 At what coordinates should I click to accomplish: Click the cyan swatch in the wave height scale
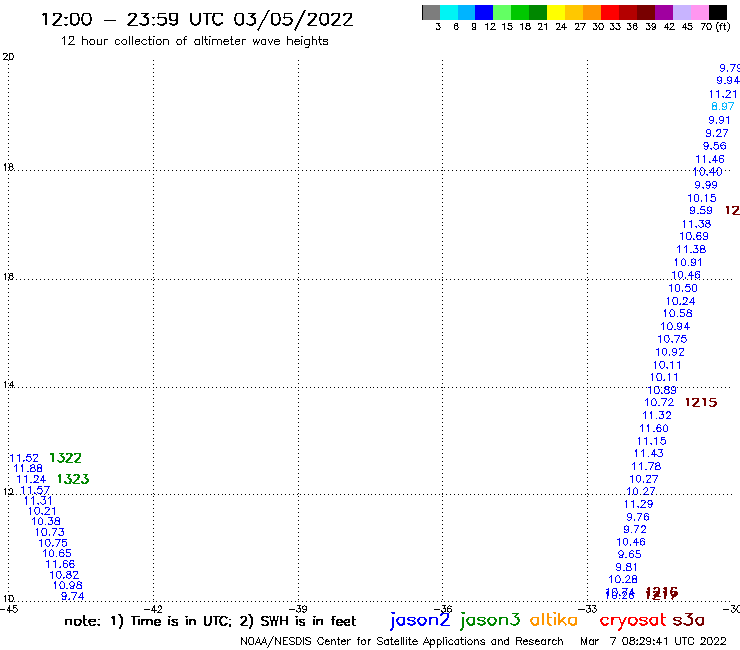449,12
